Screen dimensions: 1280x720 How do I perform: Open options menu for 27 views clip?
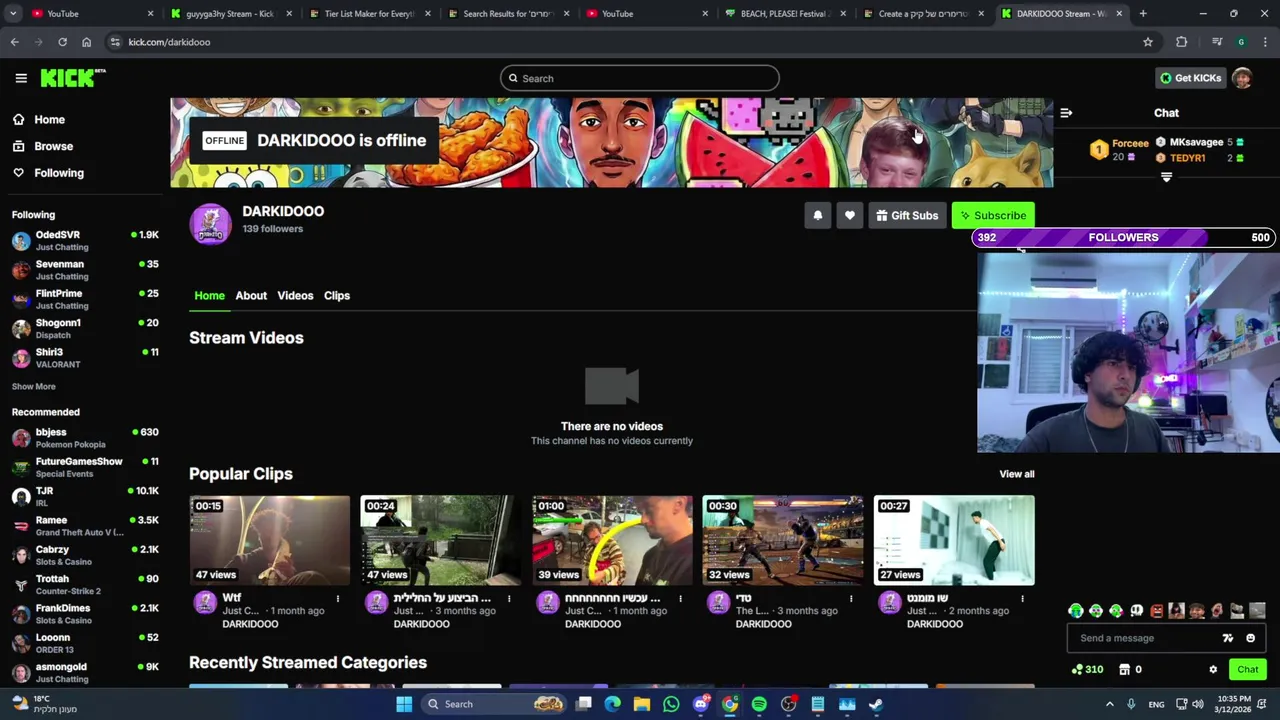[1022, 599]
